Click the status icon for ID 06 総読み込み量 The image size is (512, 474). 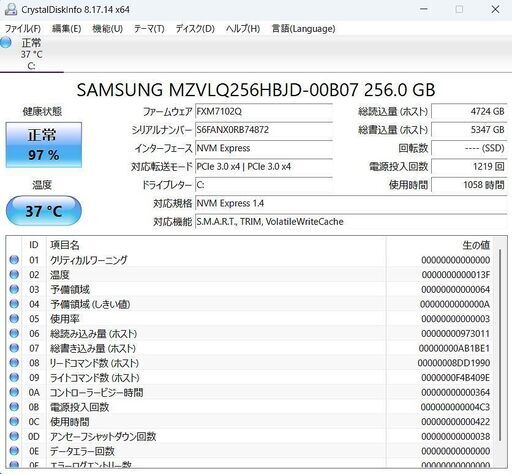tap(14, 333)
